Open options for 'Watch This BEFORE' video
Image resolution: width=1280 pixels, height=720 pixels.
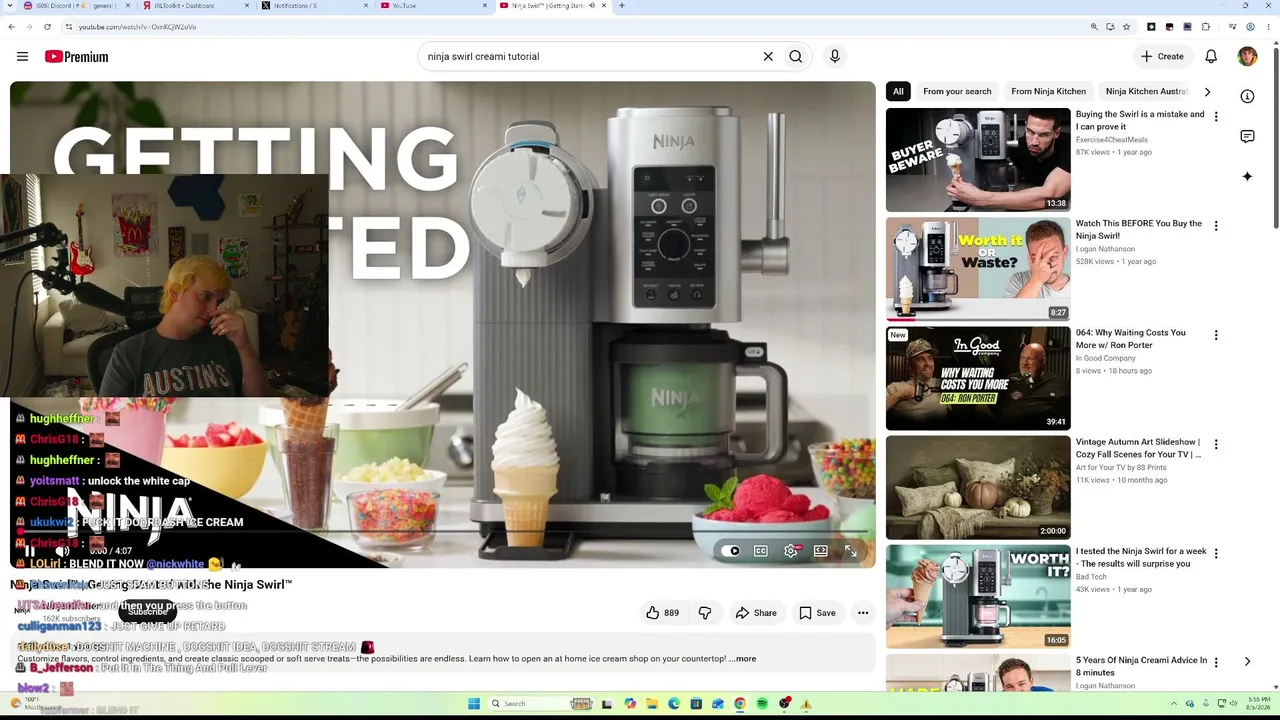(x=1216, y=226)
